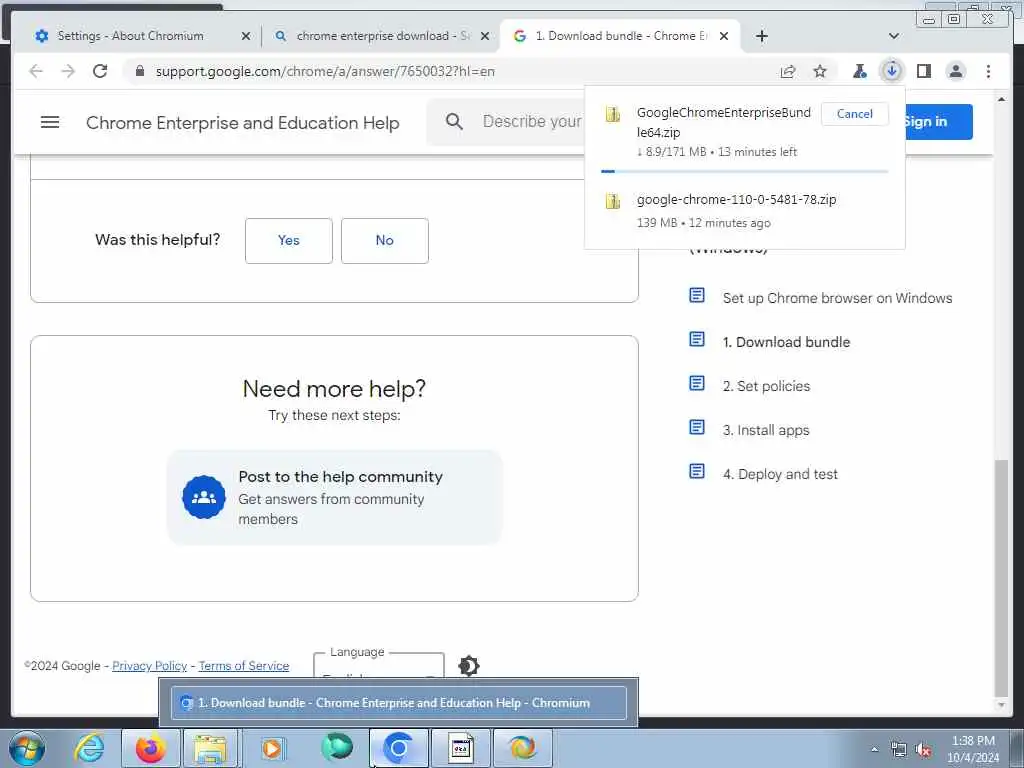
Task: Click the muted volume tray icon
Action: (x=923, y=750)
